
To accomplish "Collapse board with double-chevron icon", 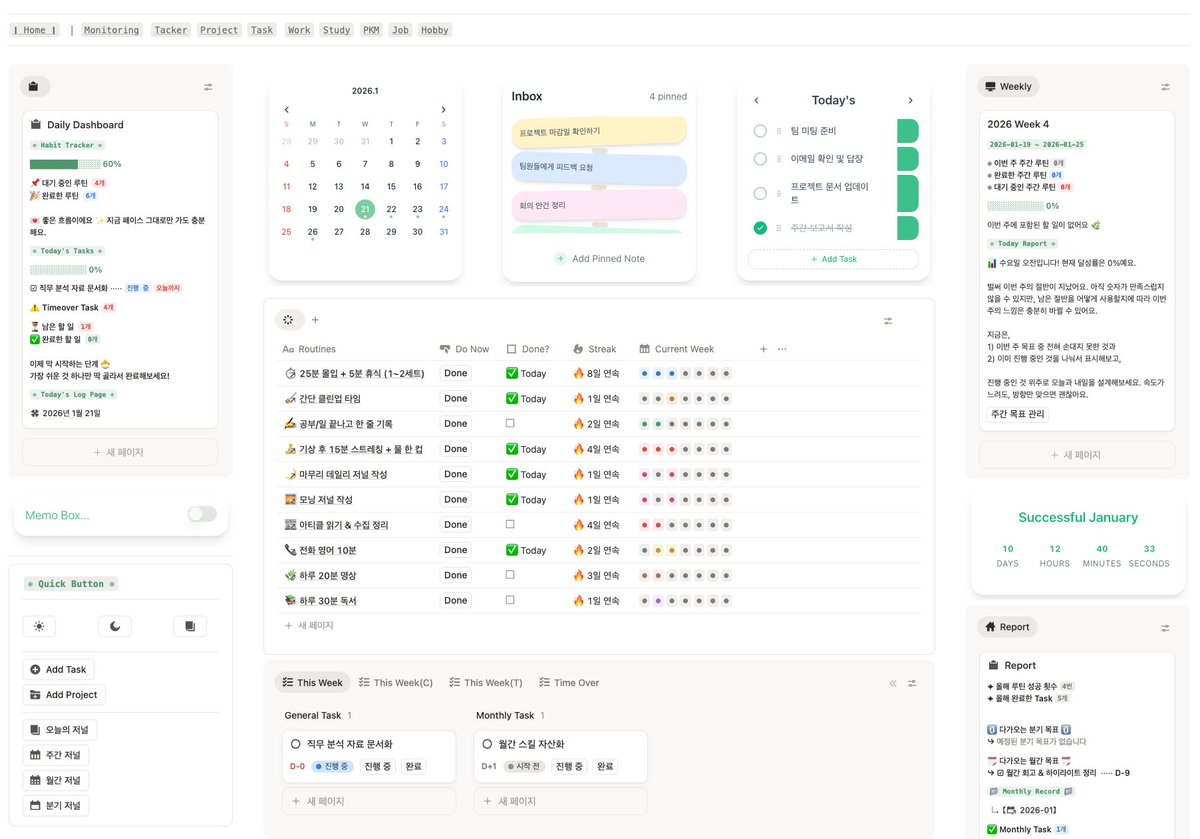I will tap(893, 683).
